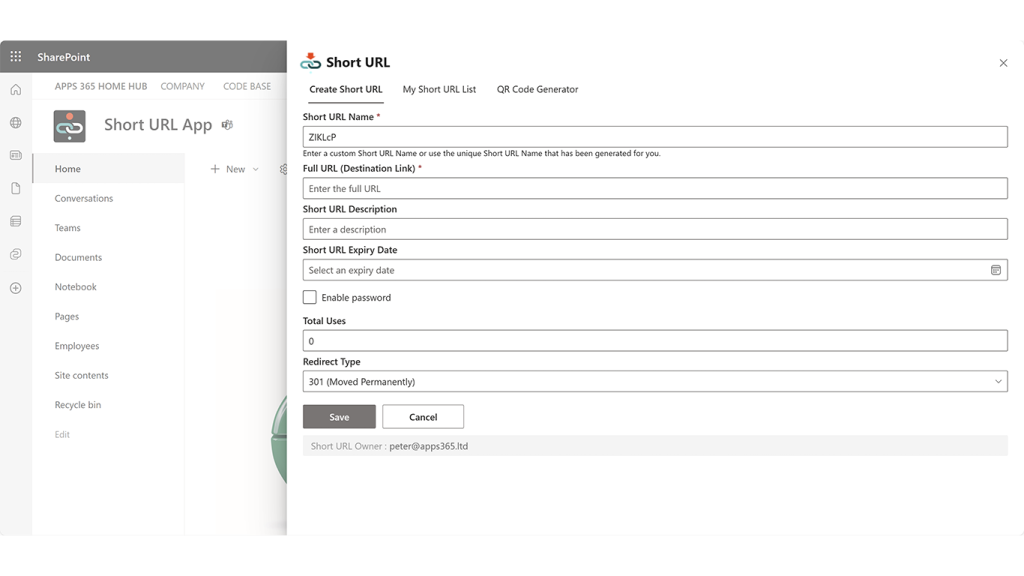Viewport: 1024px width, 576px height.
Task: Click Edit link under site navigation
Action: [62, 434]
